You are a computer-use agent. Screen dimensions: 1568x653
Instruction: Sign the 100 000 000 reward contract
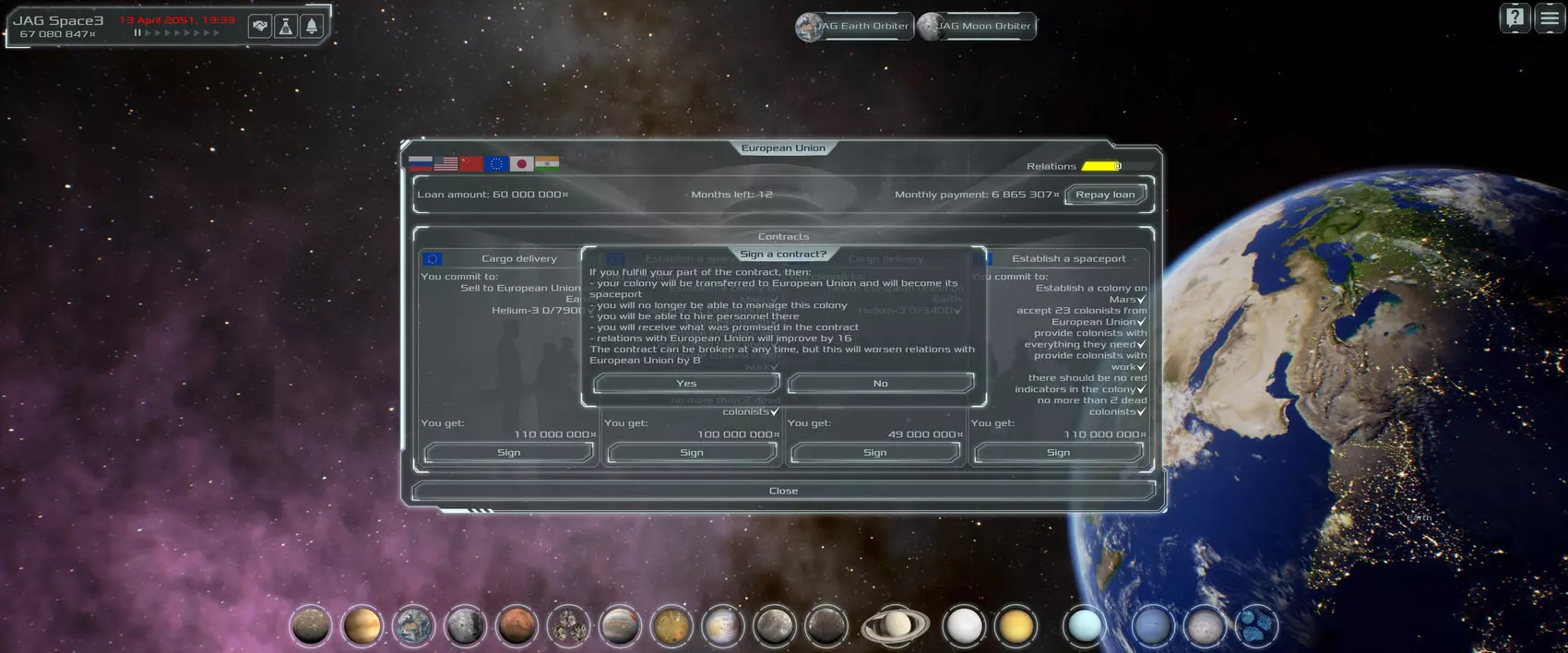pyautogui.click(x=692, y=453)
